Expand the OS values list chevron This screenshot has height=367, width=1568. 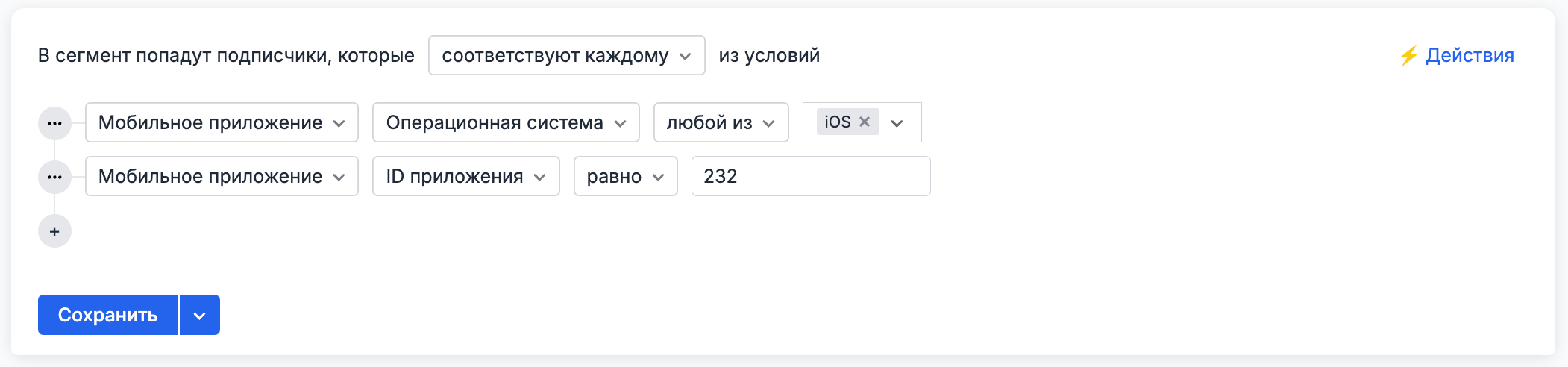pos(897,123)
